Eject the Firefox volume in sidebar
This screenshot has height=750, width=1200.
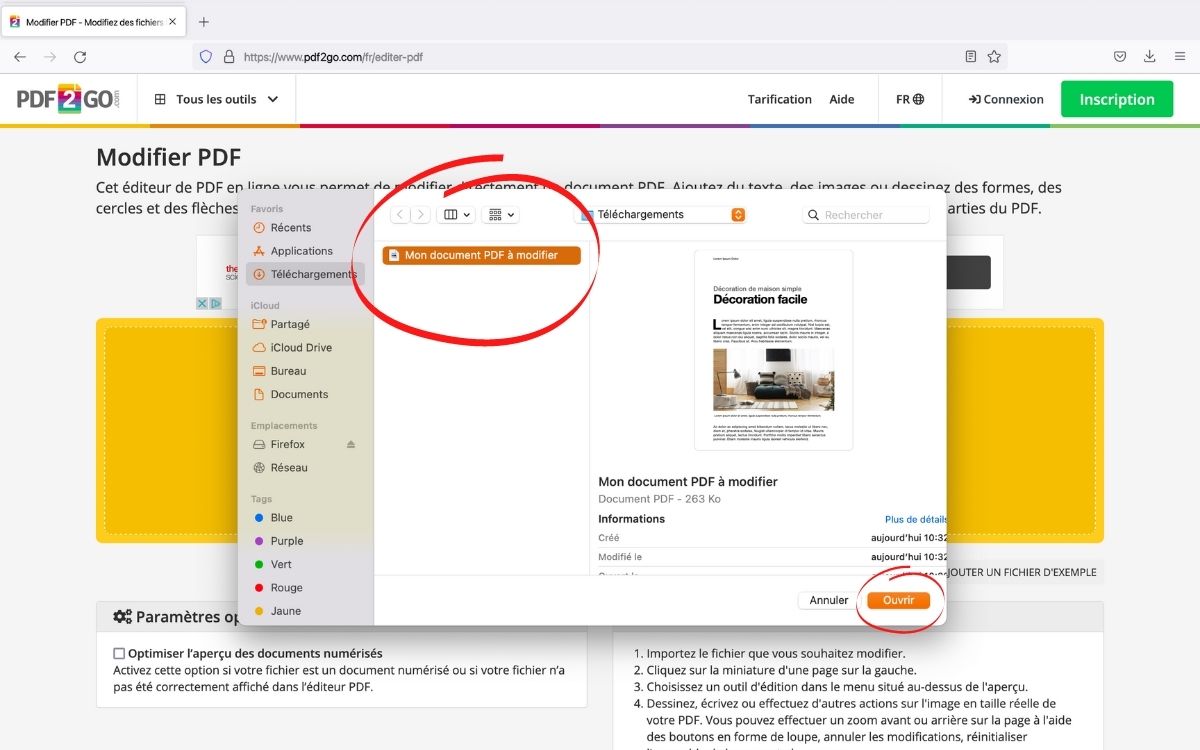point(350,444)
